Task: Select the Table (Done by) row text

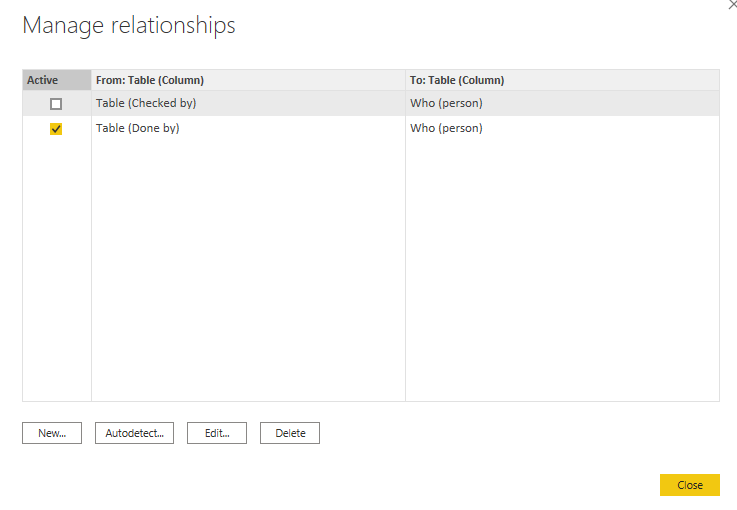Action: pyautogui.click(x=138, y=128)
